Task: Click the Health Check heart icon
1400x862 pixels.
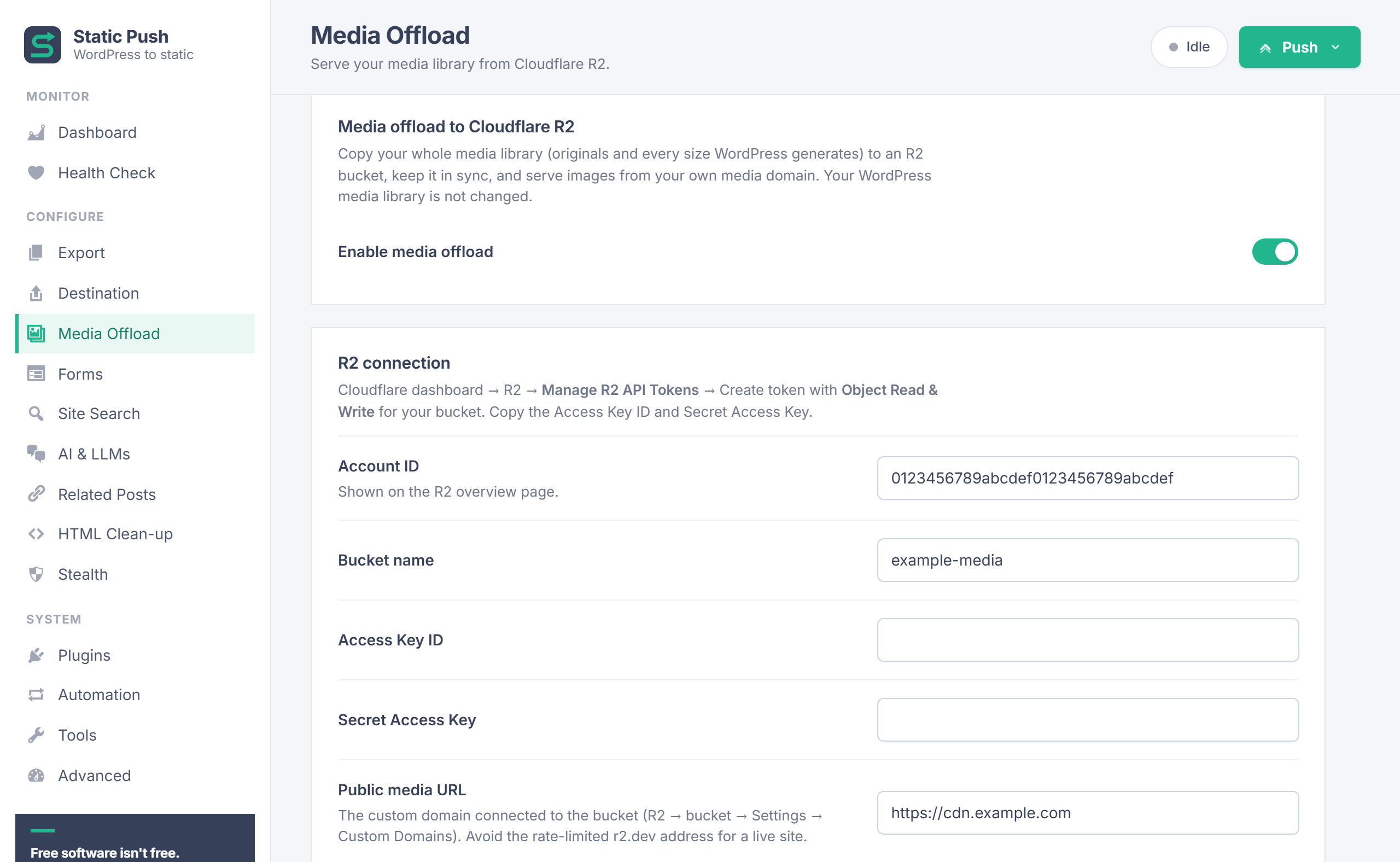Action: click(x=36, y=173)
